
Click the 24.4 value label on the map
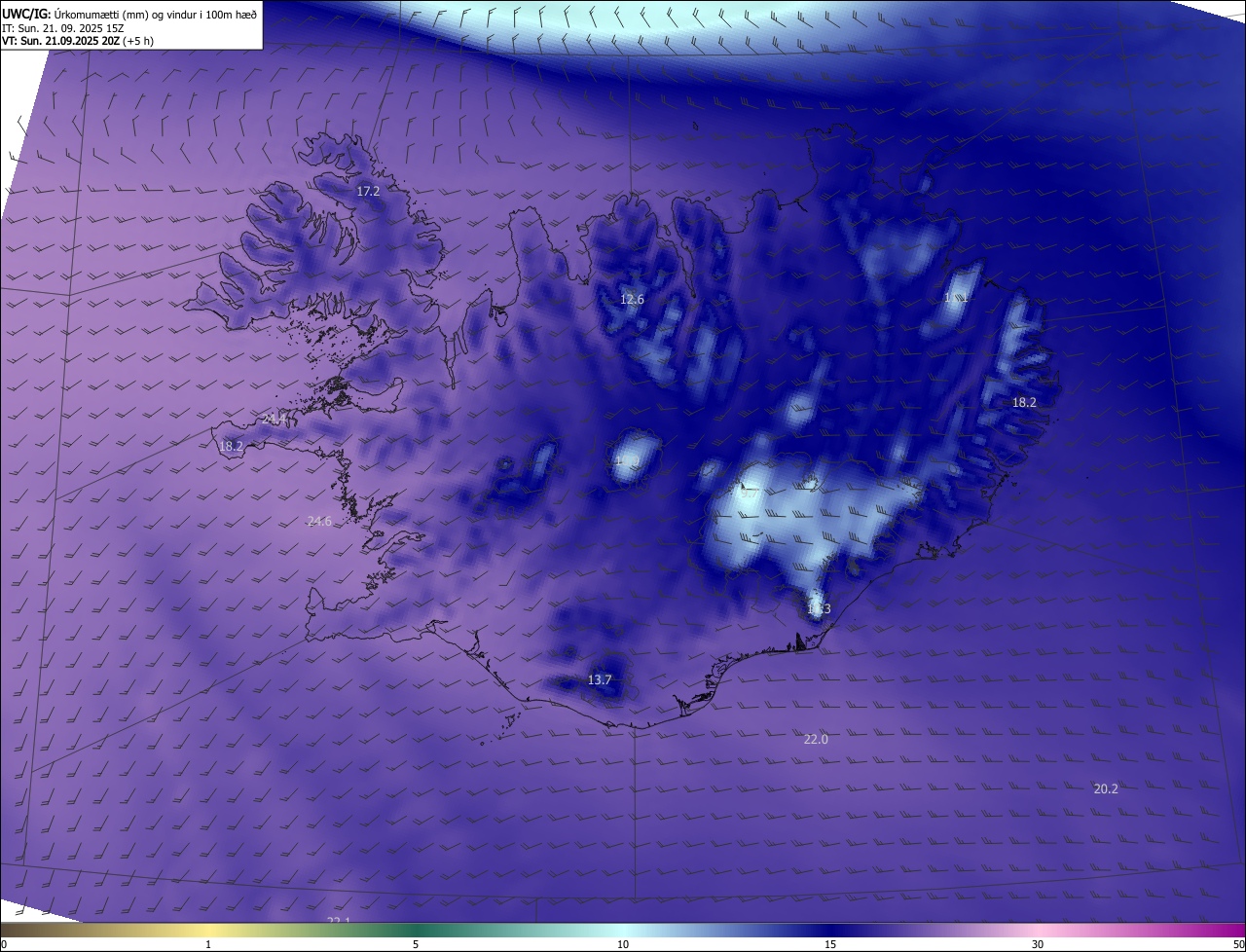[x=275, y=419]
